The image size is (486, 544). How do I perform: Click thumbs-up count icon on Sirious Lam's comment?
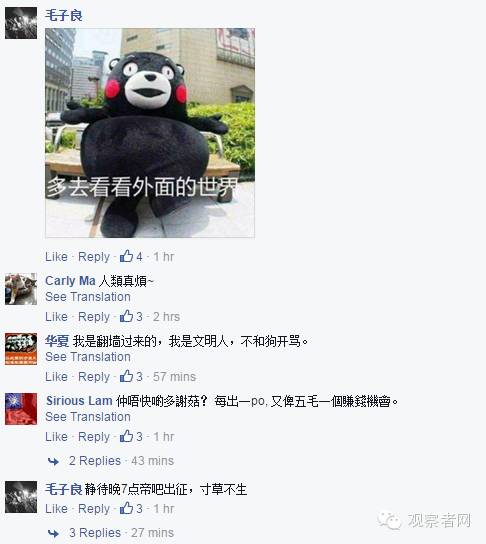coord(126,436)
